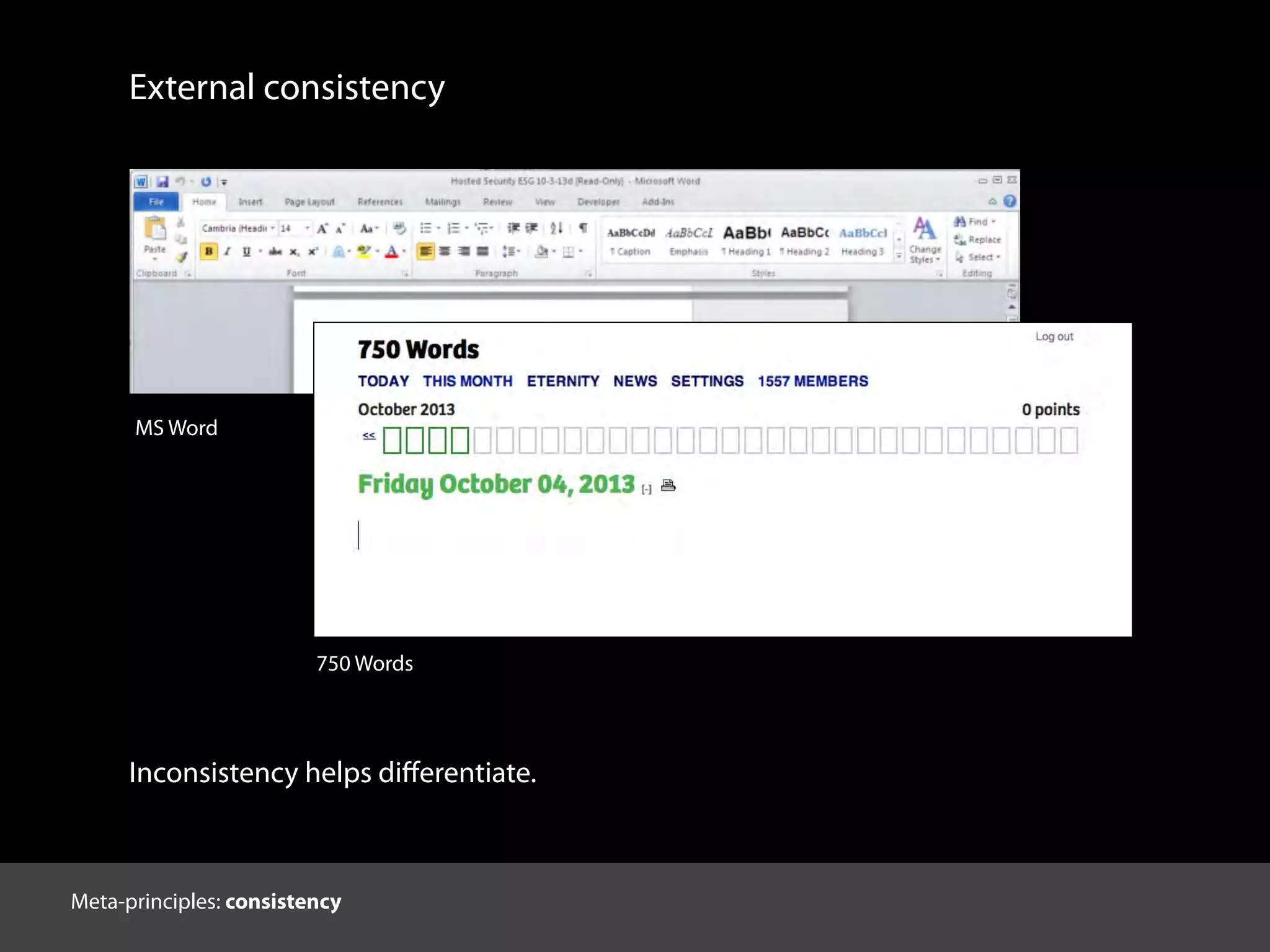Open the Line Spacing dropdown

(511, 251)
